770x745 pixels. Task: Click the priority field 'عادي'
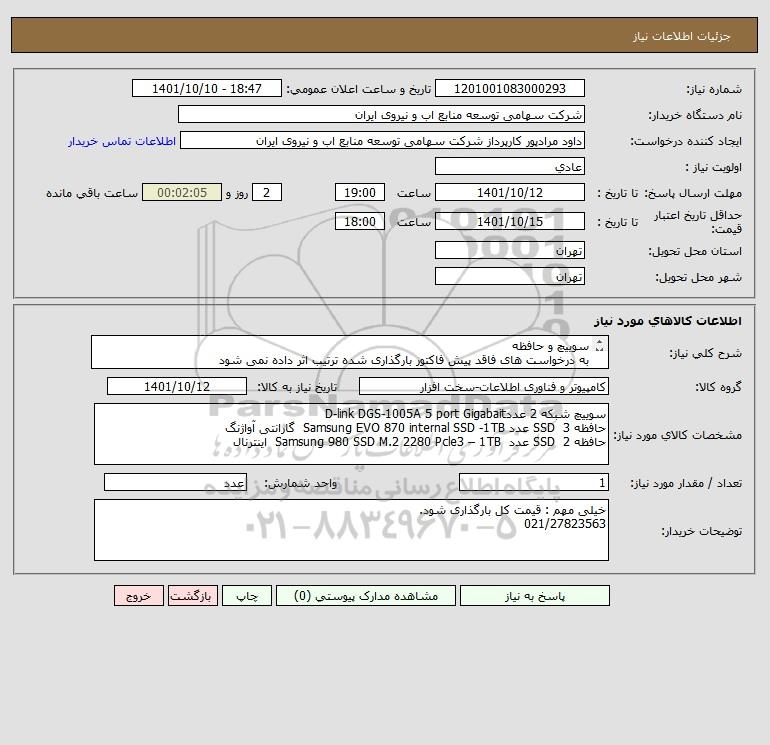pyautogui.click(x=510, y=166)
